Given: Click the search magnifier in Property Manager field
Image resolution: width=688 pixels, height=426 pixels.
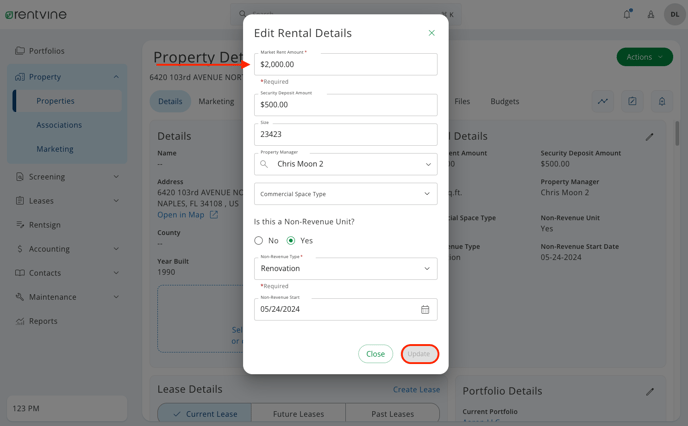Looking at the screenshot, I should point(264,164).
